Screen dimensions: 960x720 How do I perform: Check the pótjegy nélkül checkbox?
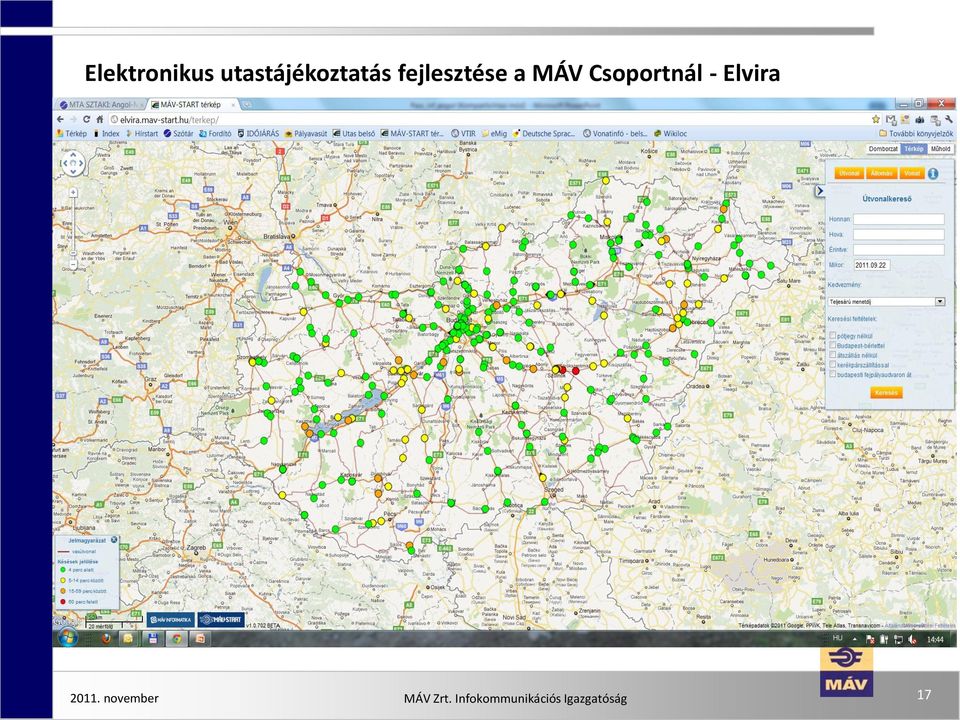click(x=833, y=336)
